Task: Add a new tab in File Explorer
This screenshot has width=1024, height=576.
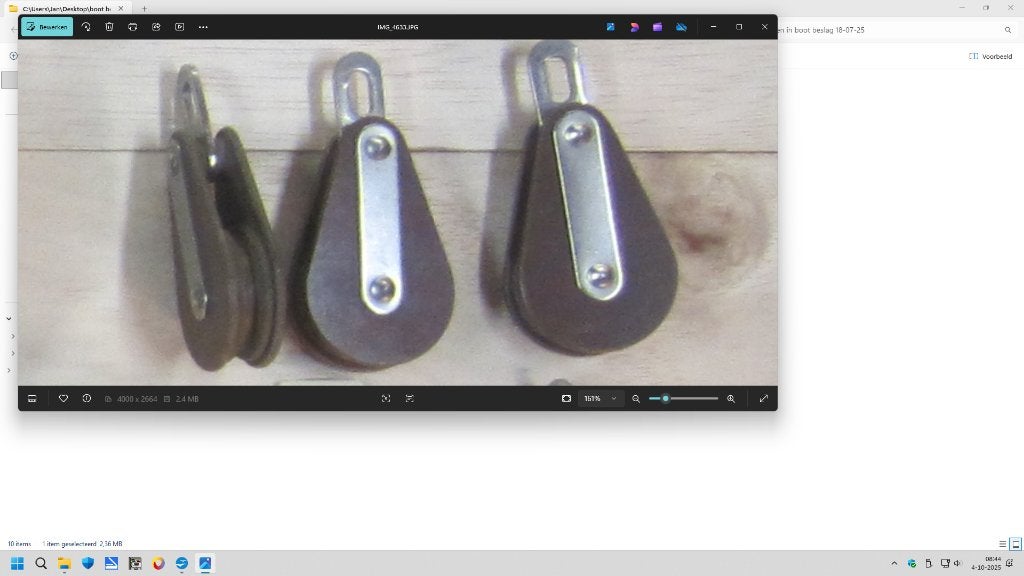Action: 144,8
